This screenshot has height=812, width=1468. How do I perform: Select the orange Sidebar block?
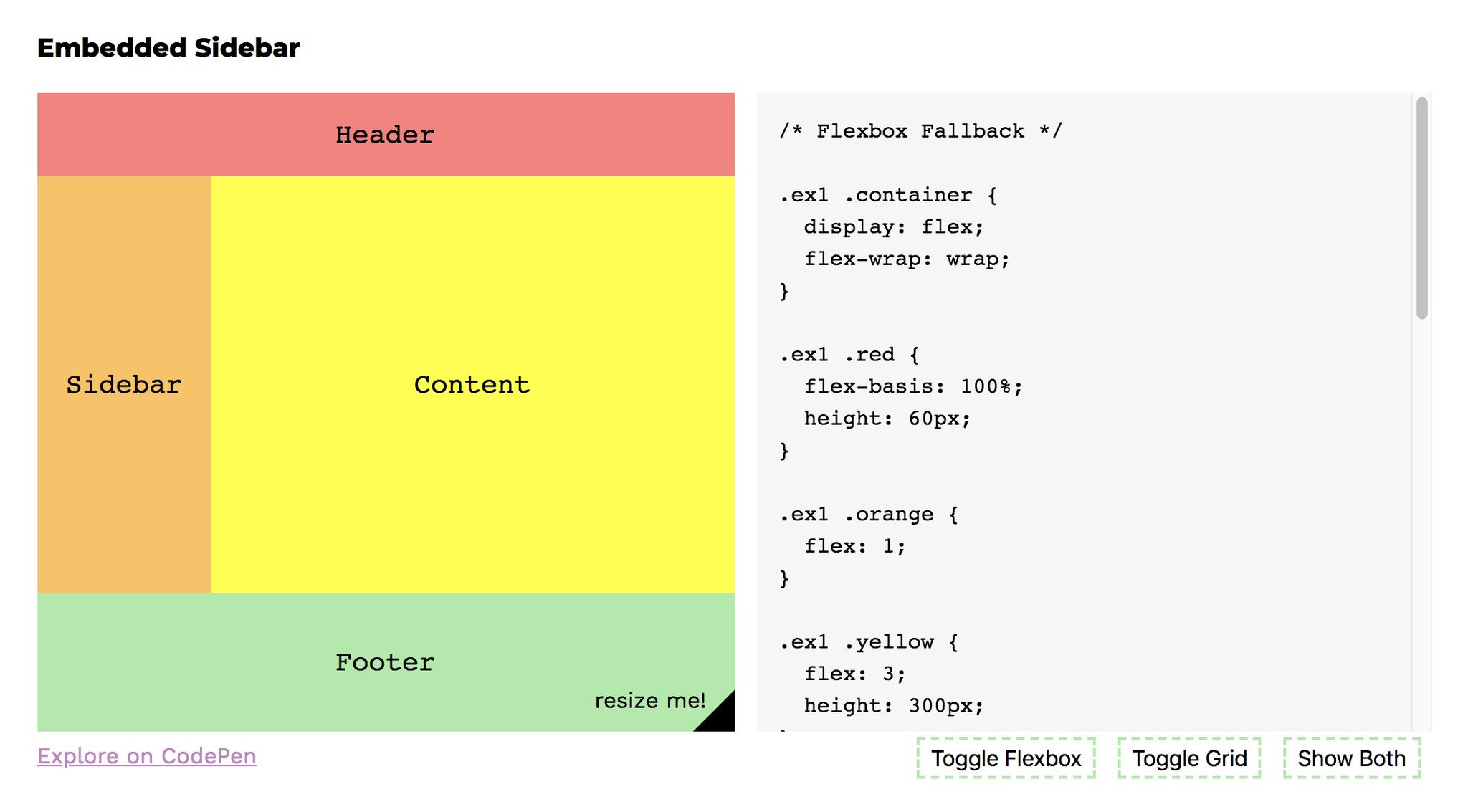(x=124, y=385)
